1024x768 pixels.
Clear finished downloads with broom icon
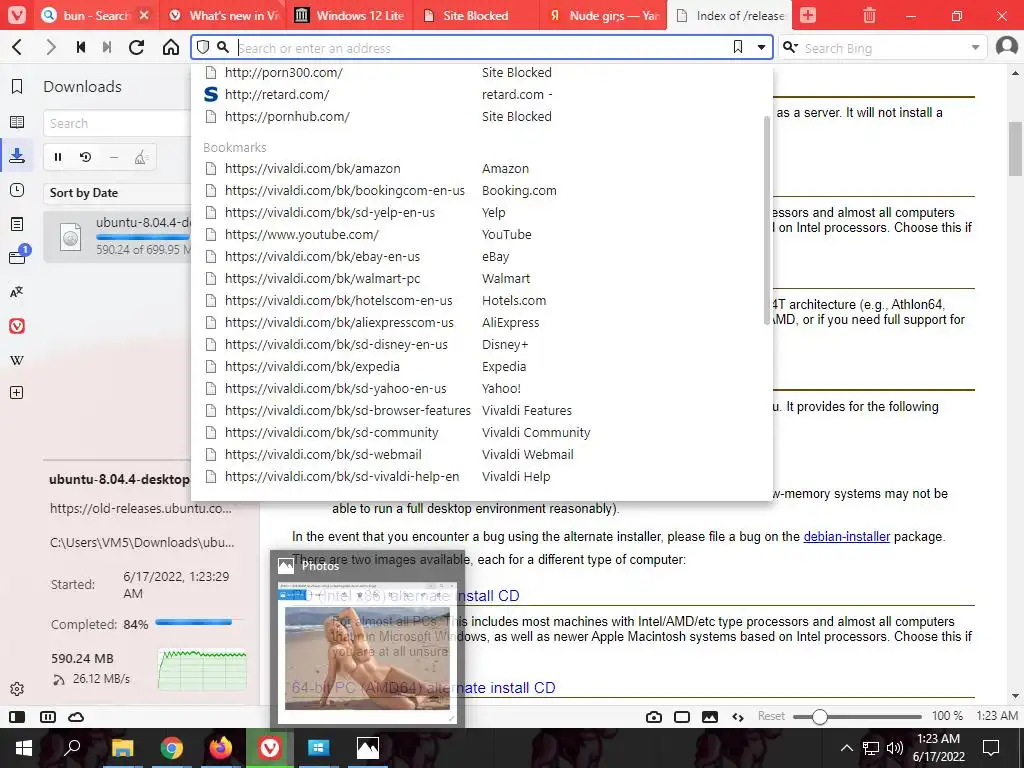[x=140, y=157]
